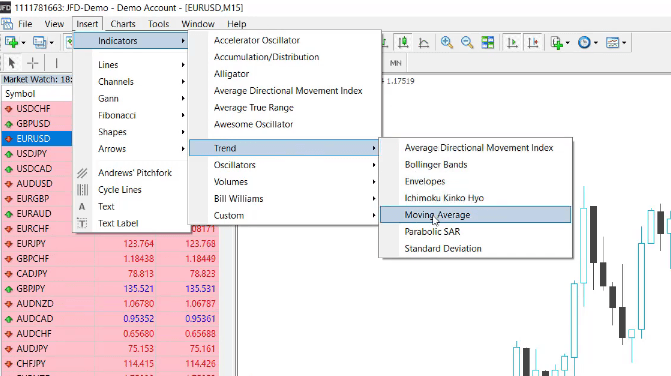The height and width of the screenshot is (376, 671).
Task: Open the Help menu
Action: click(237, 24)
